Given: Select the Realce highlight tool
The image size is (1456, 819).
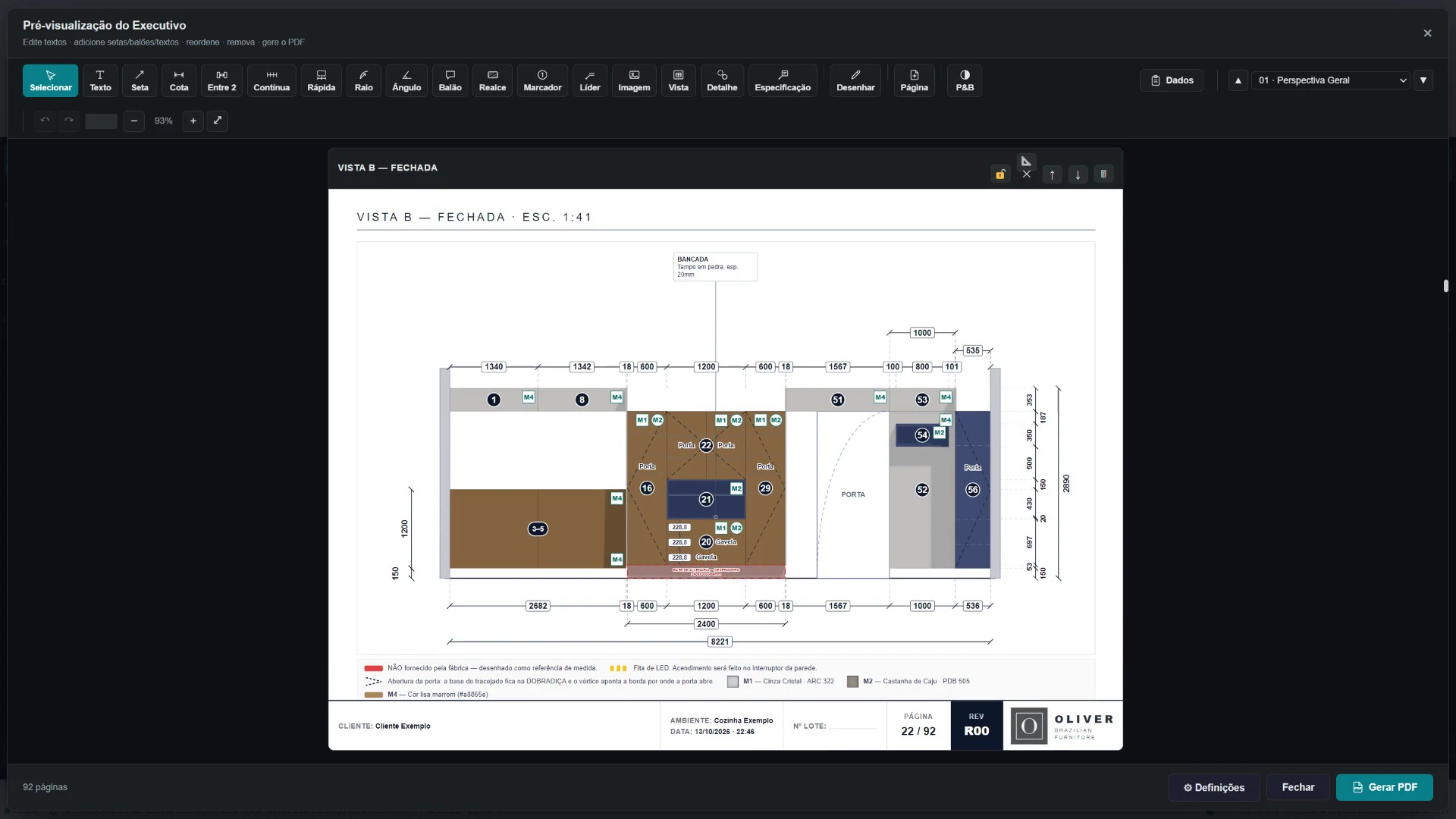Looking at the screenshot, I should pyautogui.click(x=492, y=80).
